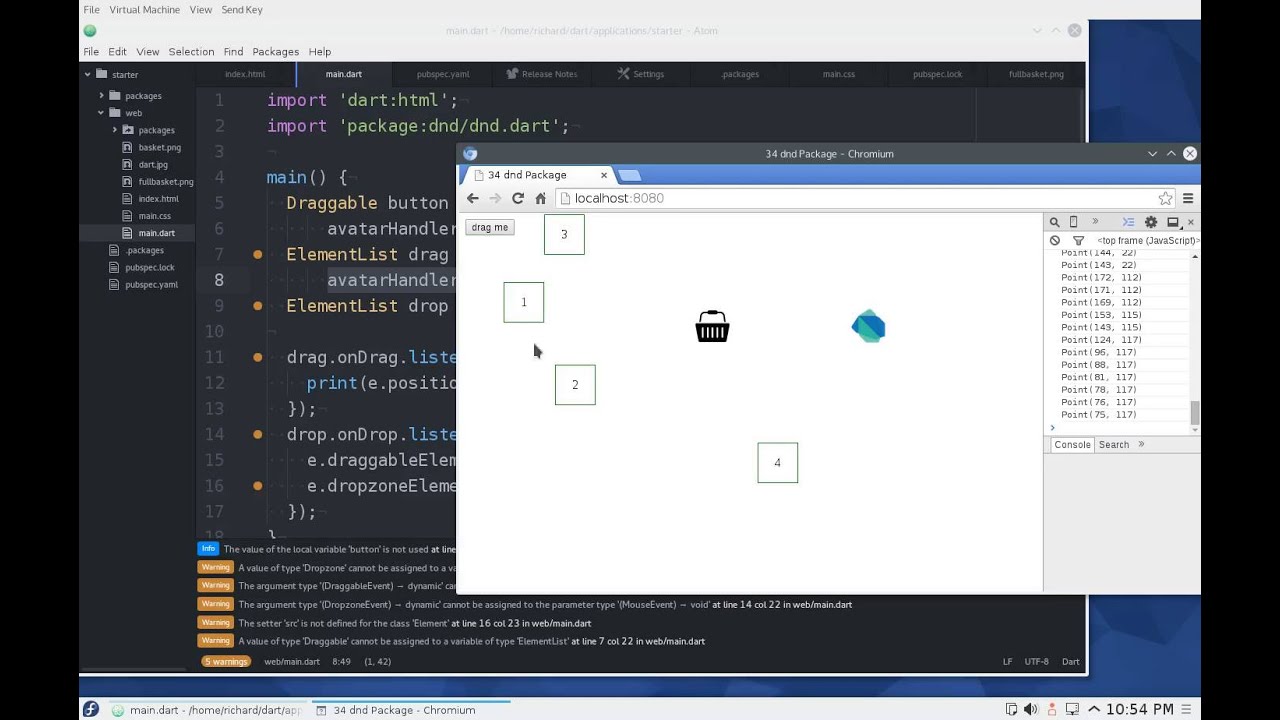Open the Release Notes tab

pos(542,74)
